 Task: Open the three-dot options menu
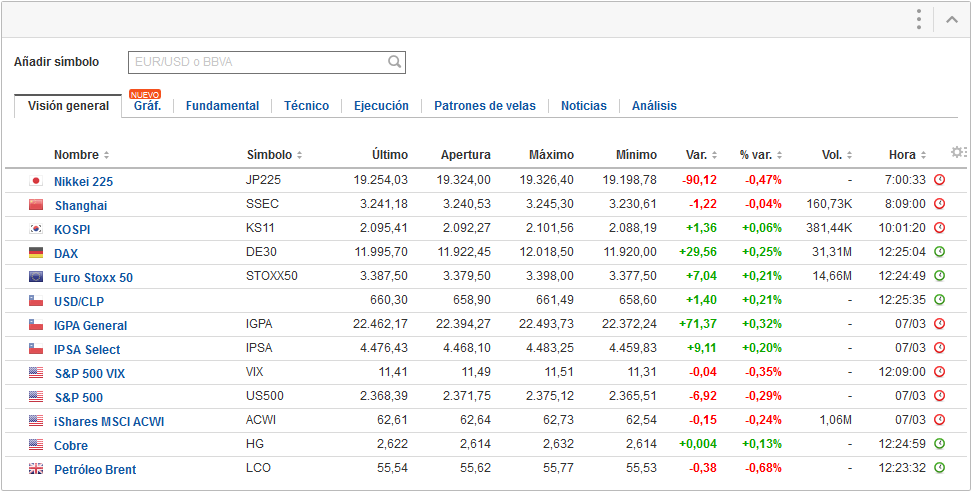click(918, 19)
